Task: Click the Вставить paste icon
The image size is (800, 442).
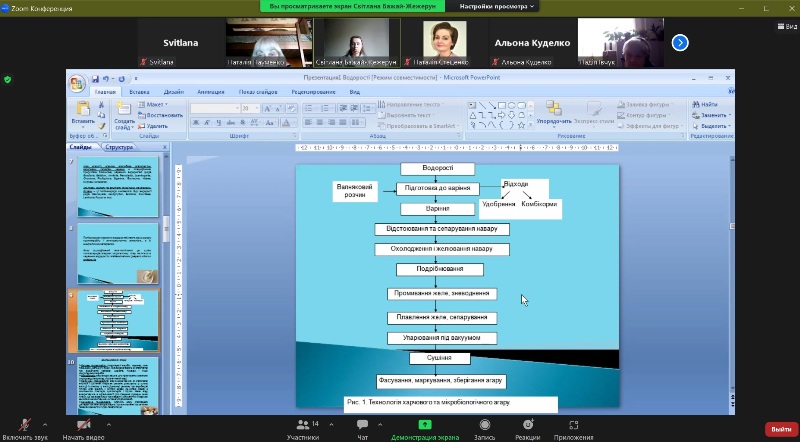Action: [83, 109]
